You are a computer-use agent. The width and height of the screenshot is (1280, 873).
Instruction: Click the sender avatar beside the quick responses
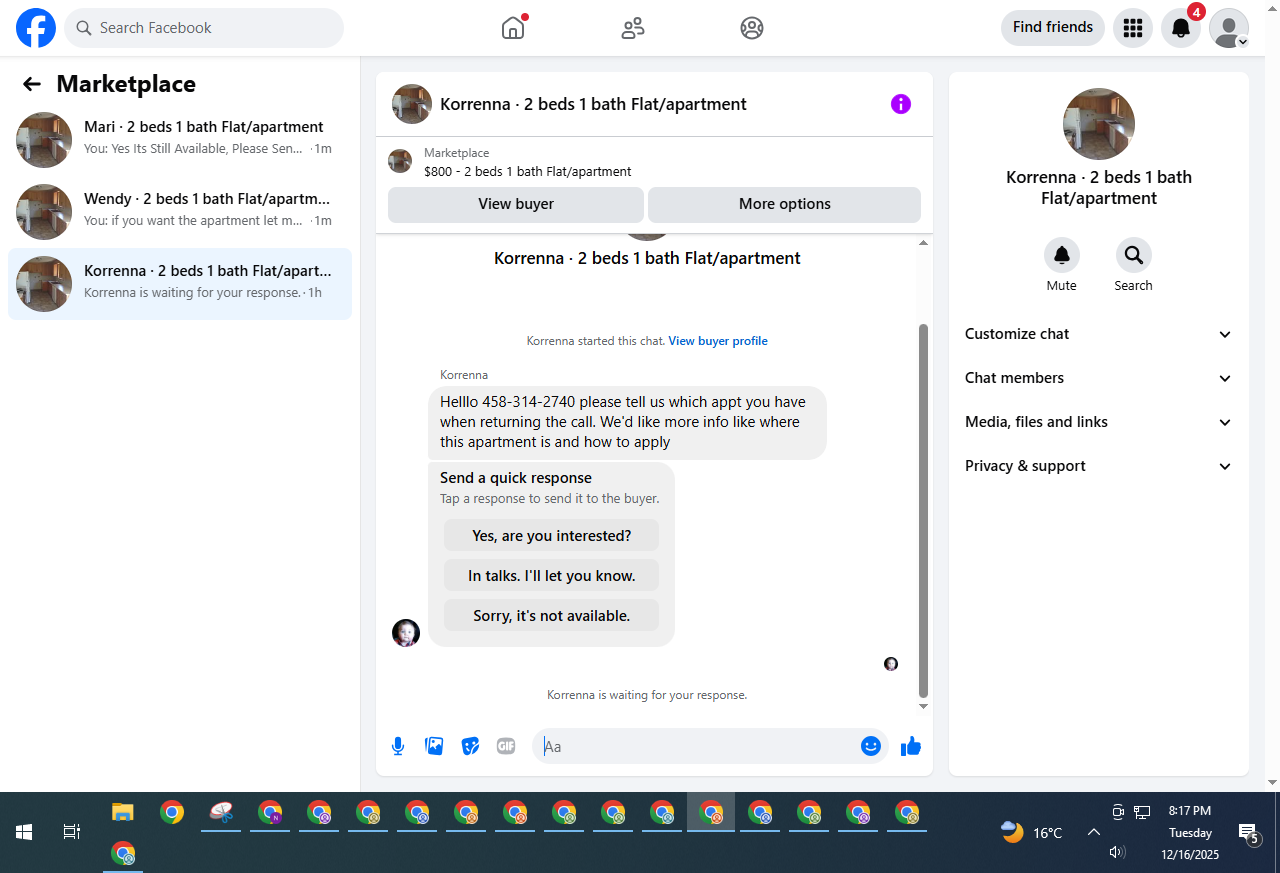click(406, 633)
